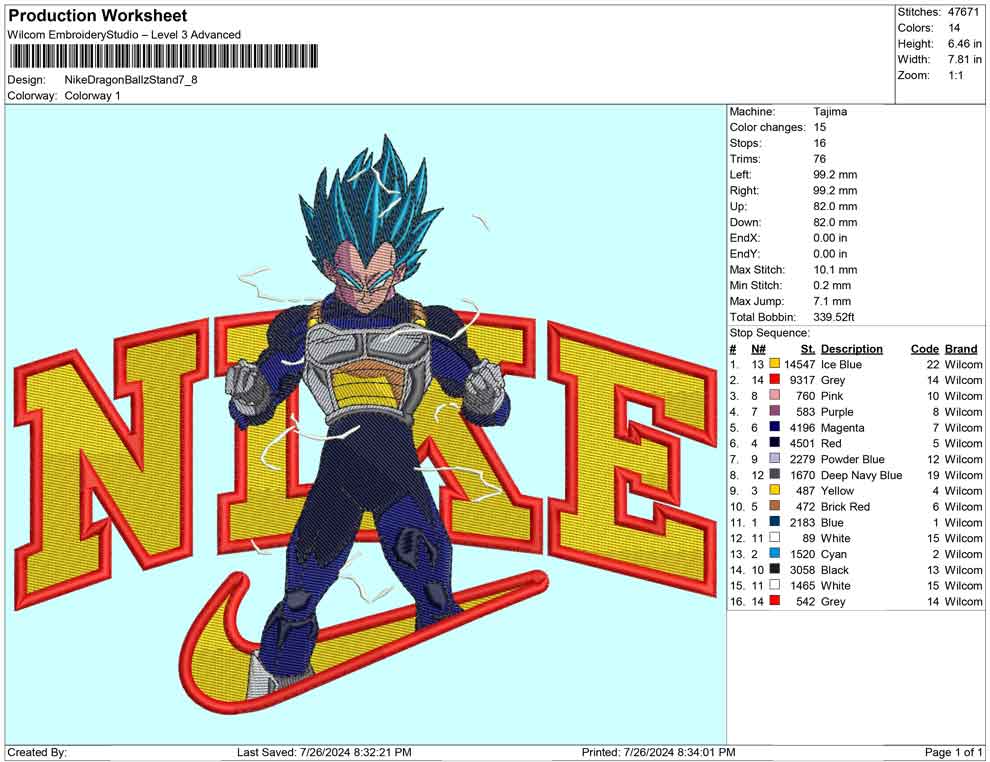Pick the Yellow swatch in stop 9
The width and height of the screenshot is (990, 762).
(775, 491)
